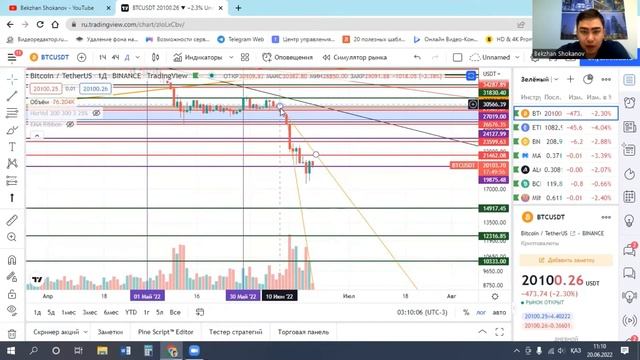Open the Fibonacci retracement tools
Viewport: 640px width, 360px height.
(x=12, y=113)
